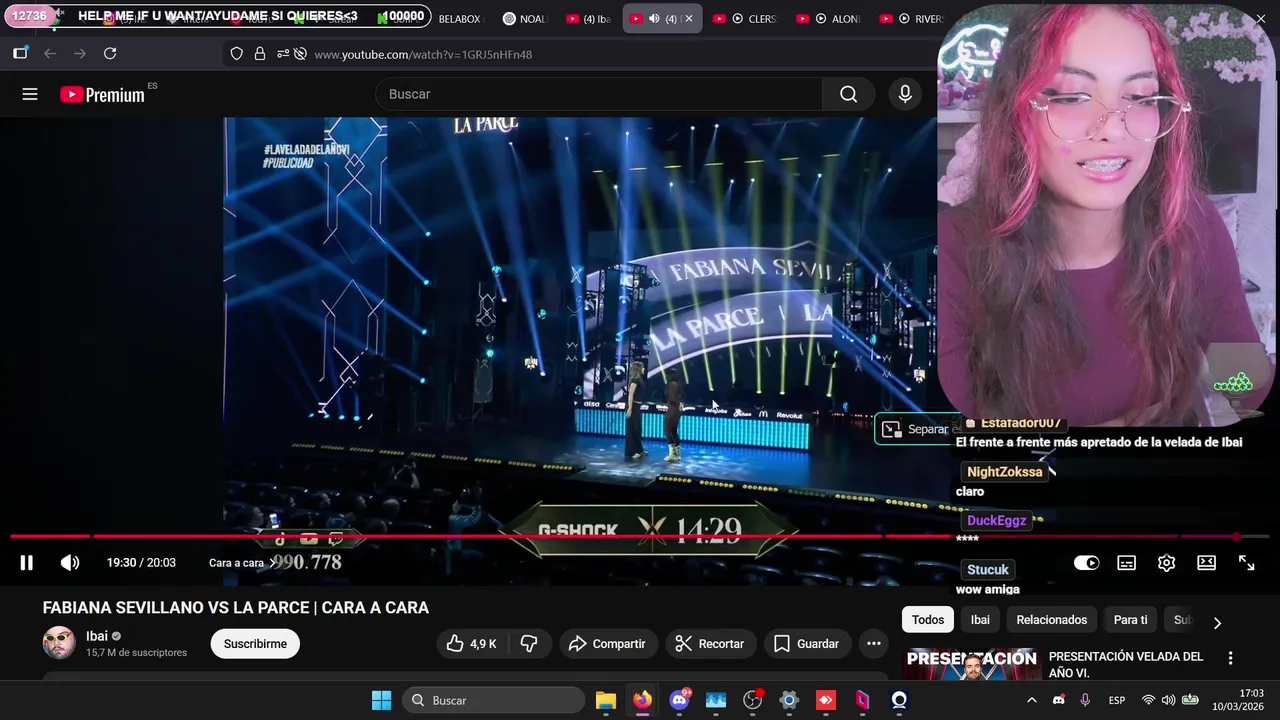Switch to the (4) Iba tab

588,19
